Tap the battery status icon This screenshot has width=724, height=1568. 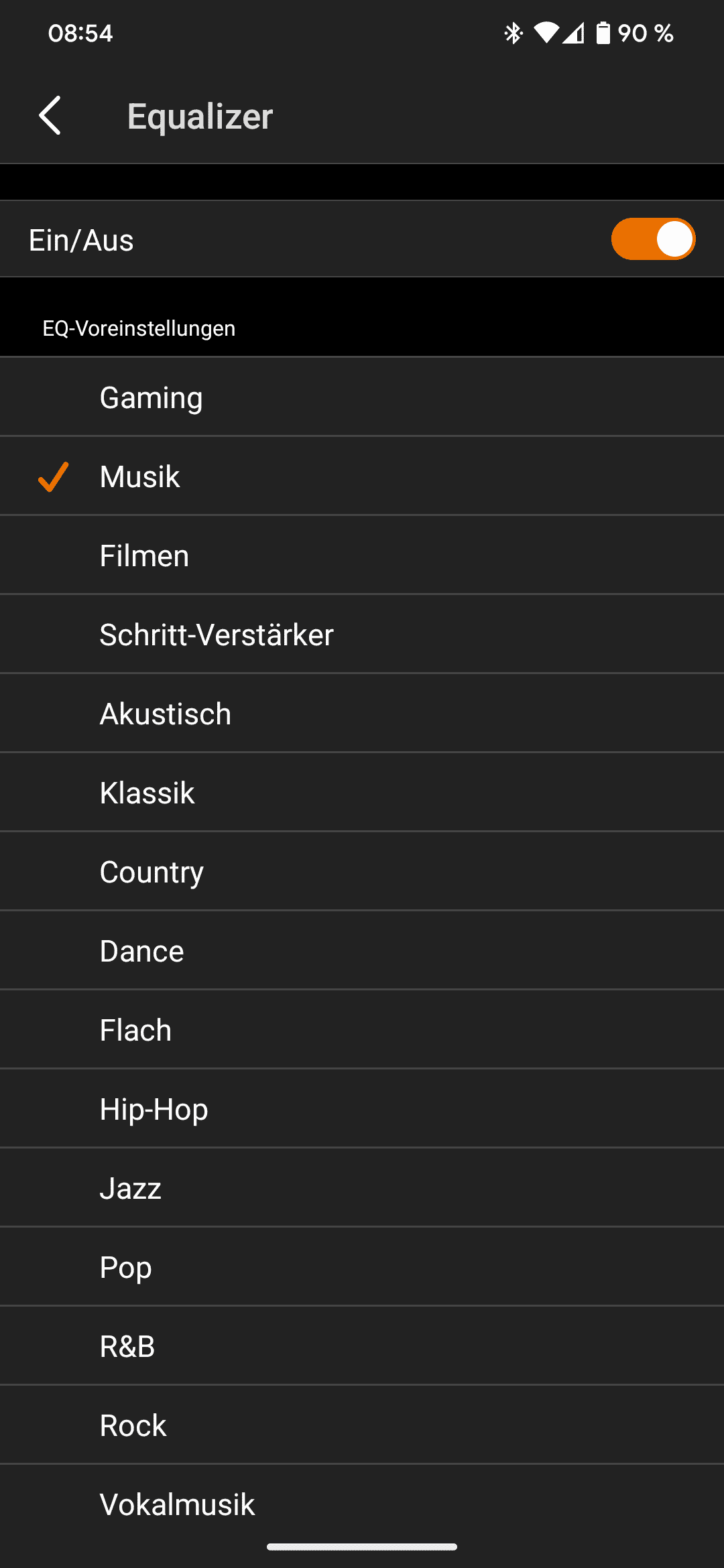tap(603, 33)
